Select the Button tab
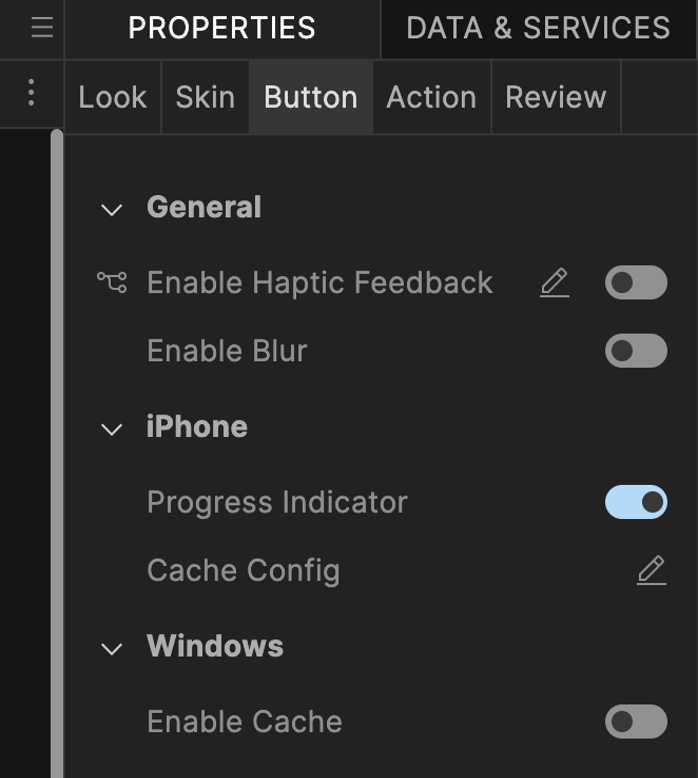Image resolution: width=698 pixels, height=778 pixels. pyautogui.click(x=310, y=97)
